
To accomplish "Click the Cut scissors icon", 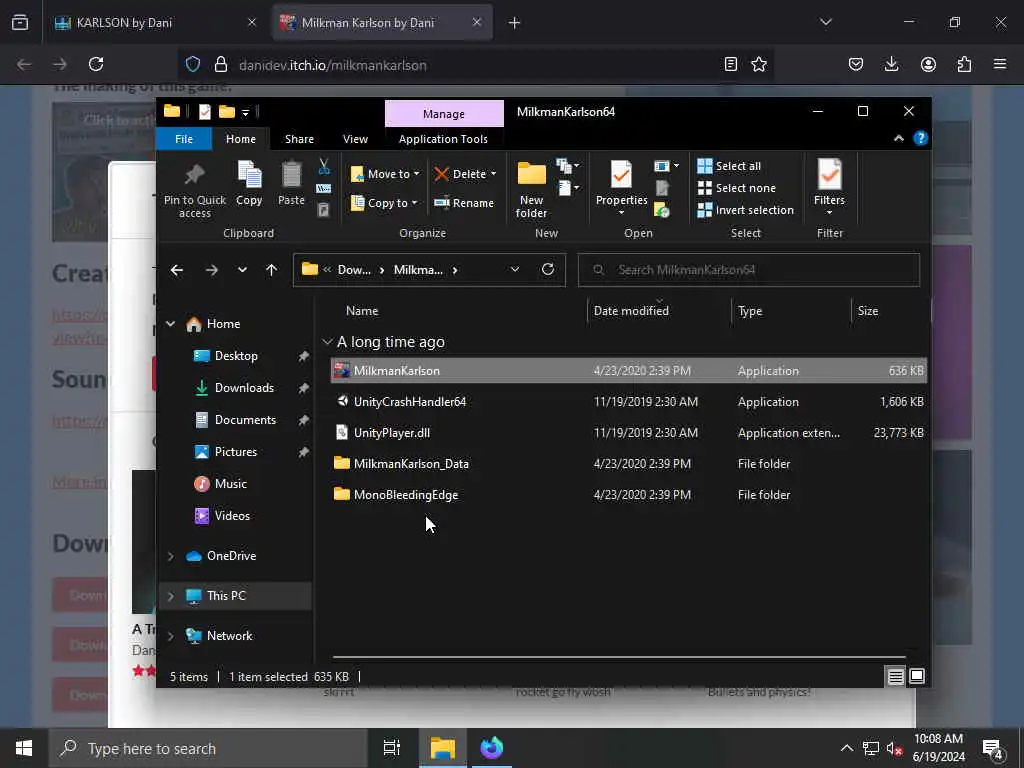I will [323, 167].
